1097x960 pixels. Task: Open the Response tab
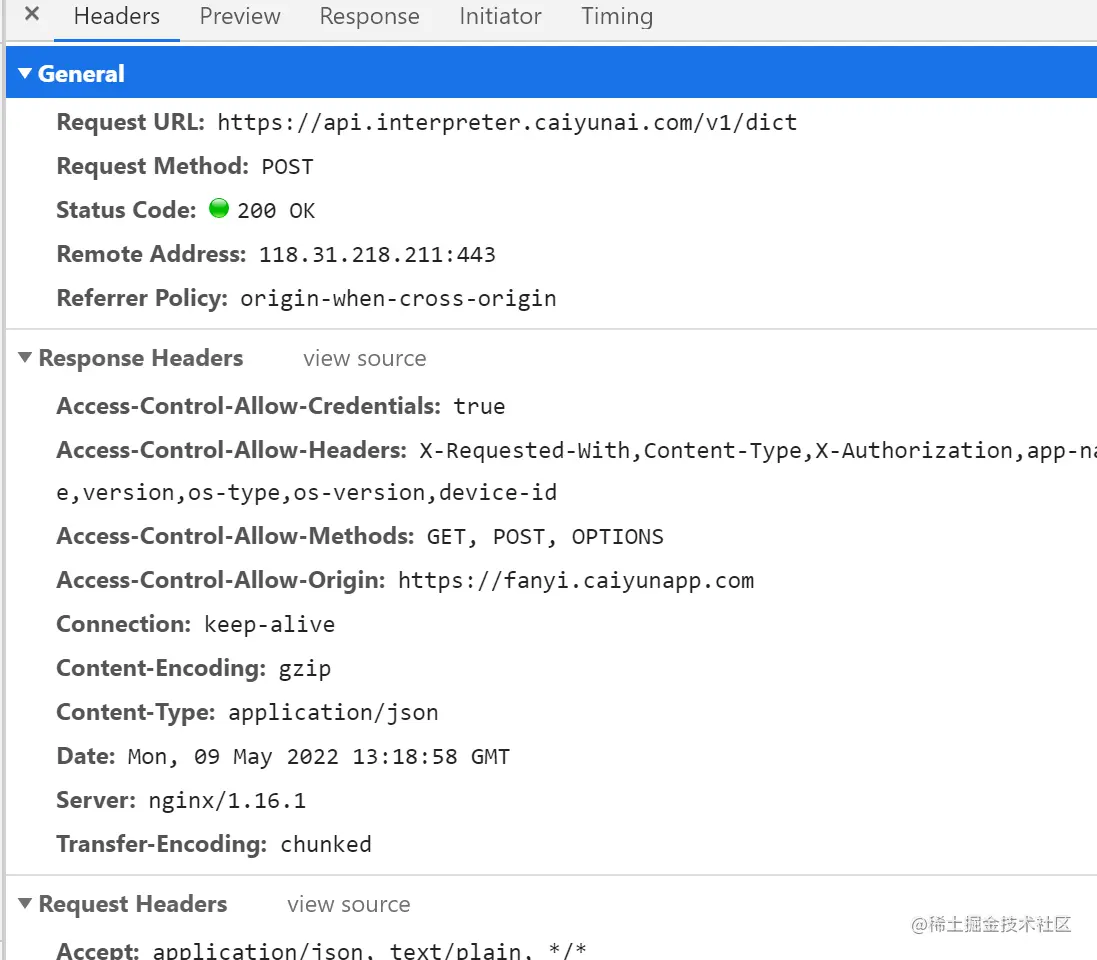(369, 17)
